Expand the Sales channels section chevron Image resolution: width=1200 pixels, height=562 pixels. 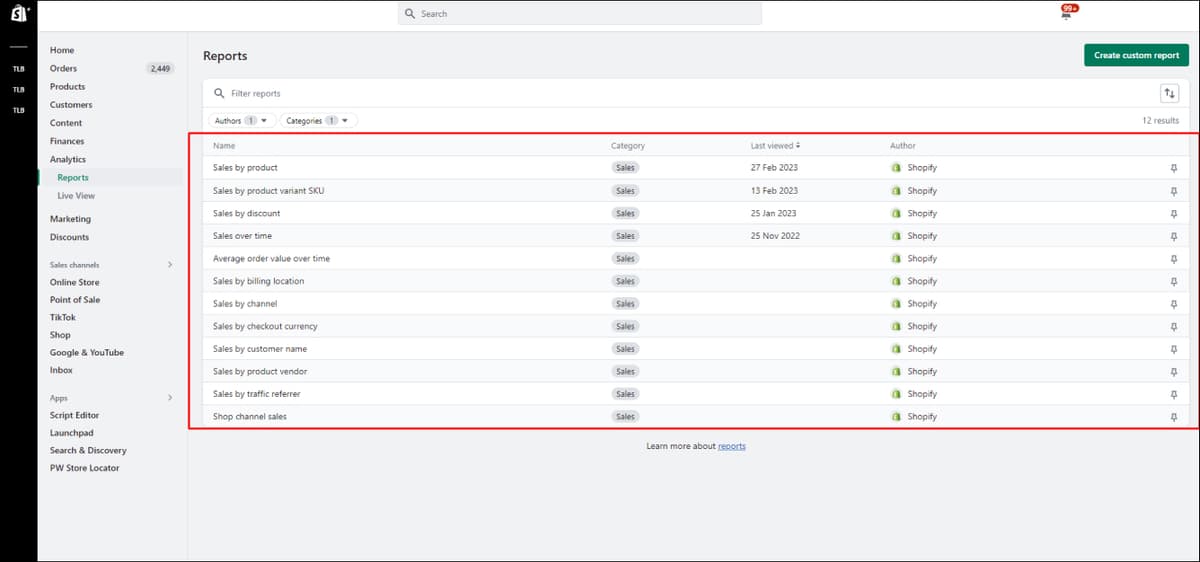pos(170,265)
